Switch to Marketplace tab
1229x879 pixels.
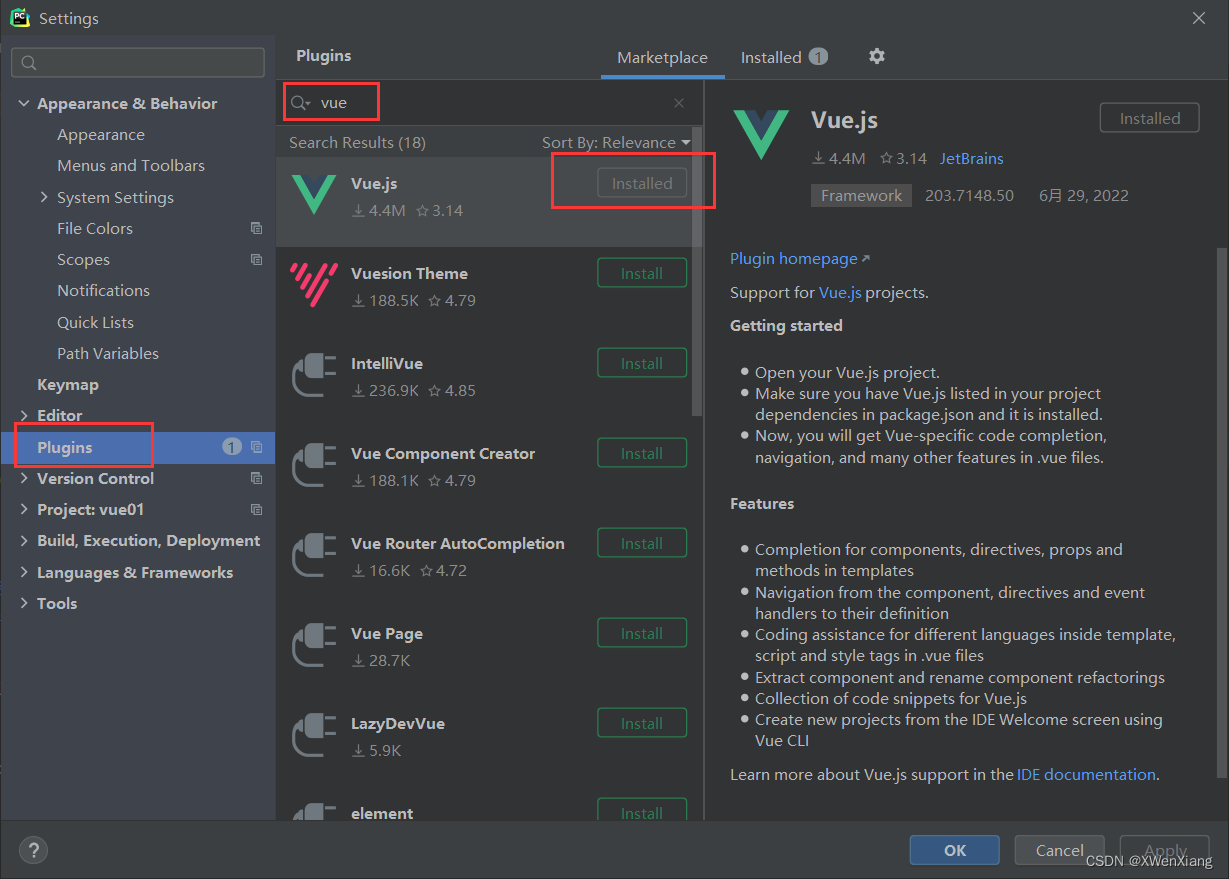(x=662, y=58)
